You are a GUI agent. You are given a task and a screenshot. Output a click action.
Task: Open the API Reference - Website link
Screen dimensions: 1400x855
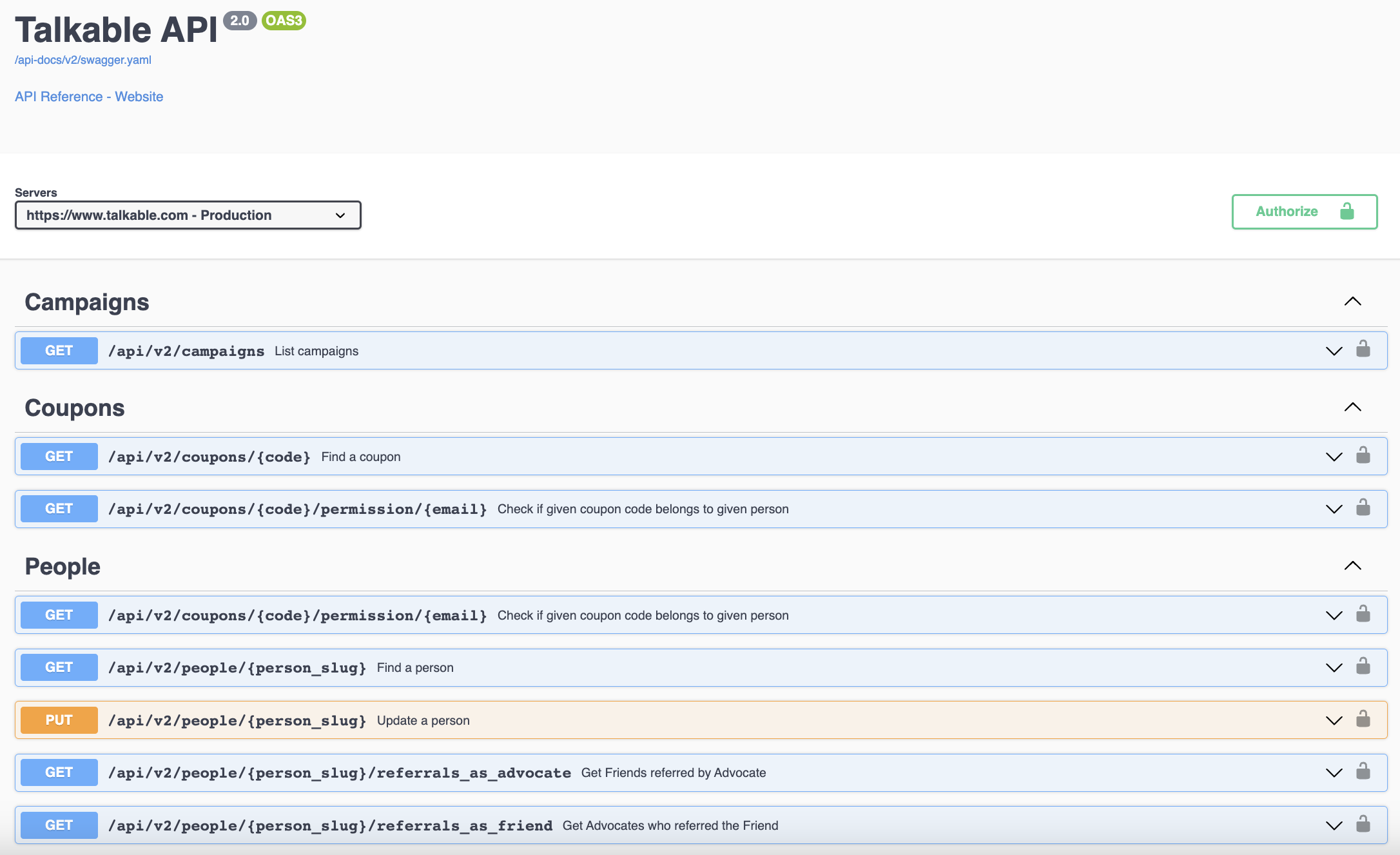tap(89, 97)
